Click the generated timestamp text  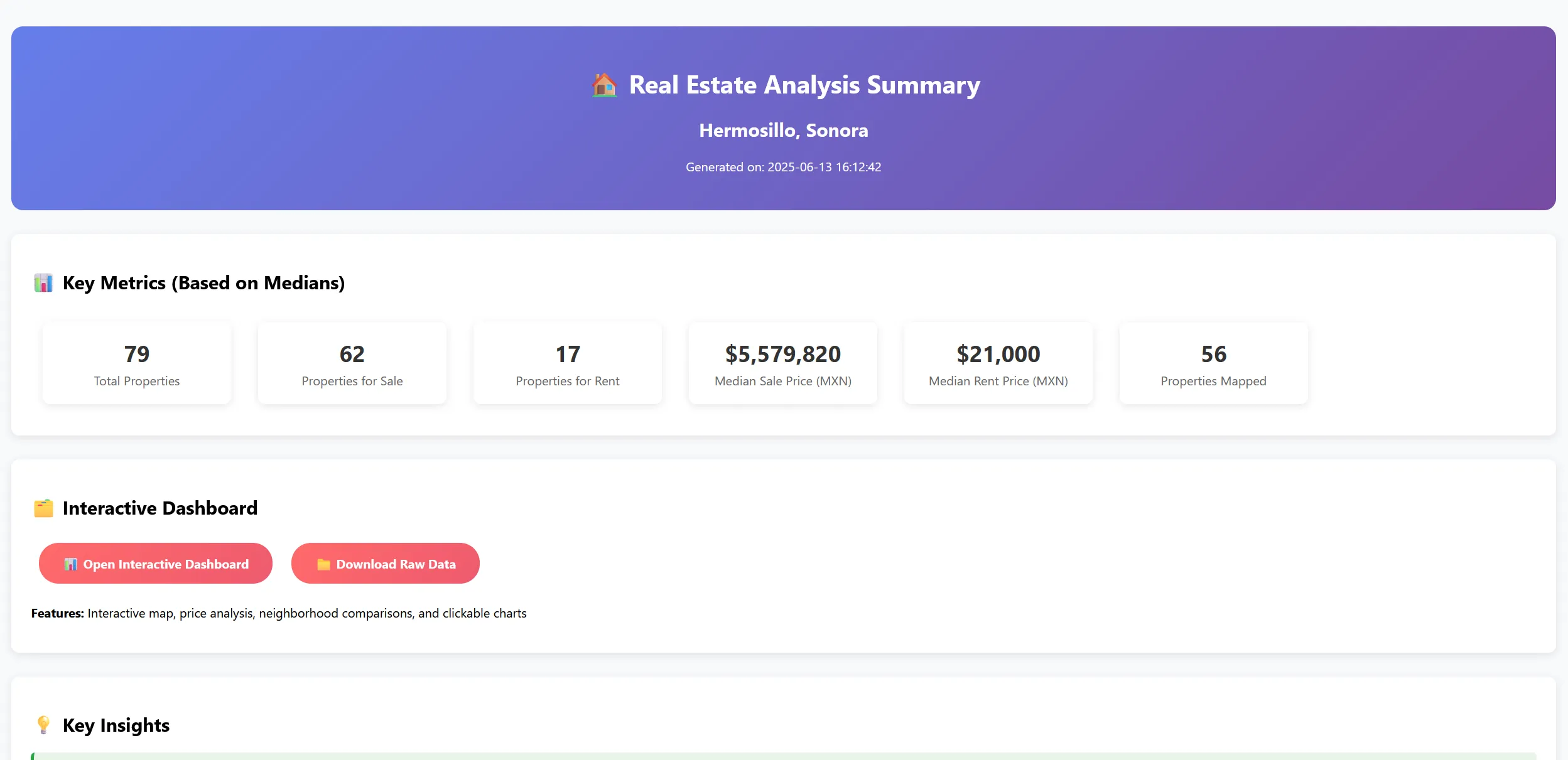[x=784, y=166]
